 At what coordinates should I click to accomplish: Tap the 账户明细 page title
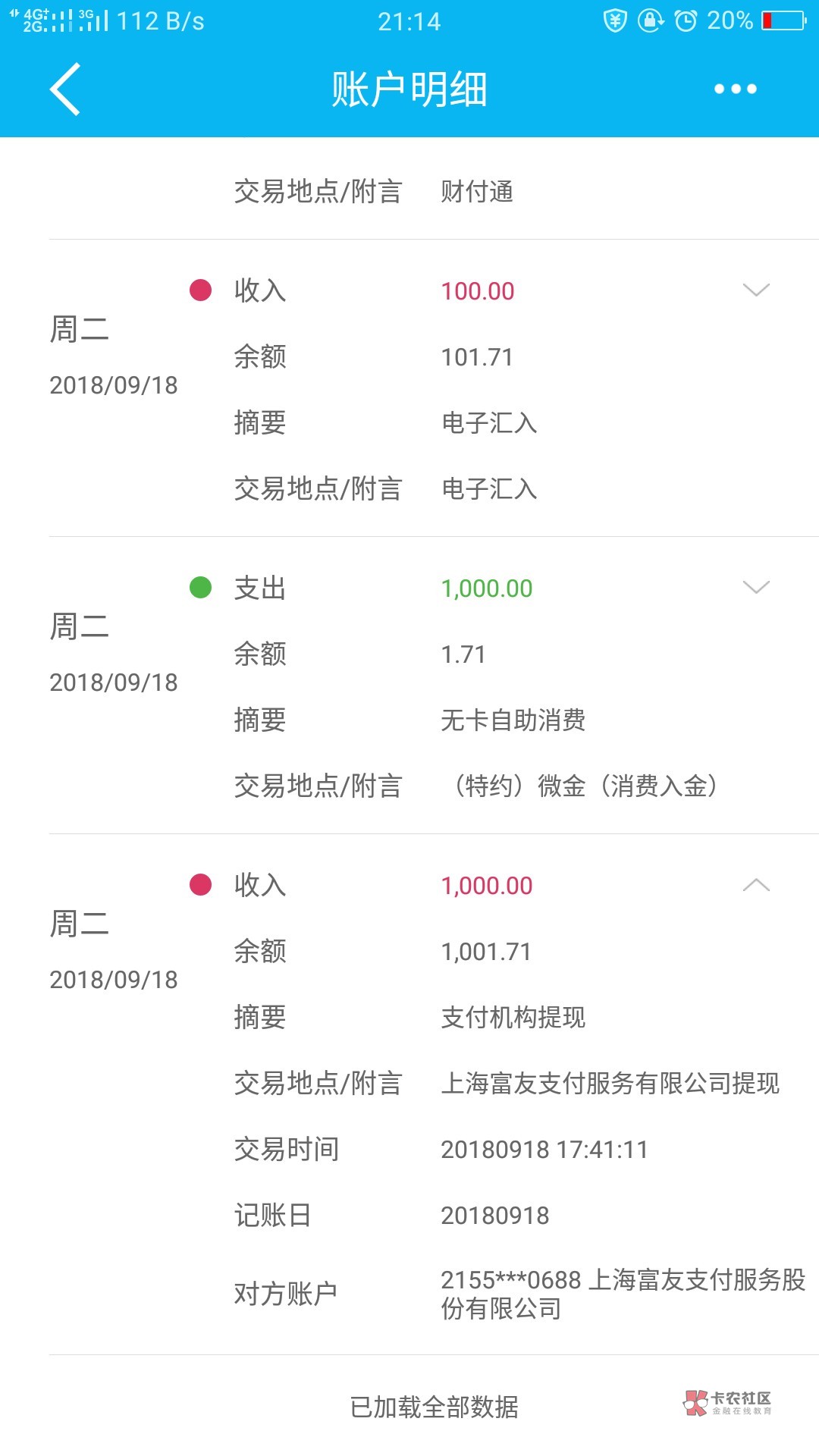click(x=409, y=89)
